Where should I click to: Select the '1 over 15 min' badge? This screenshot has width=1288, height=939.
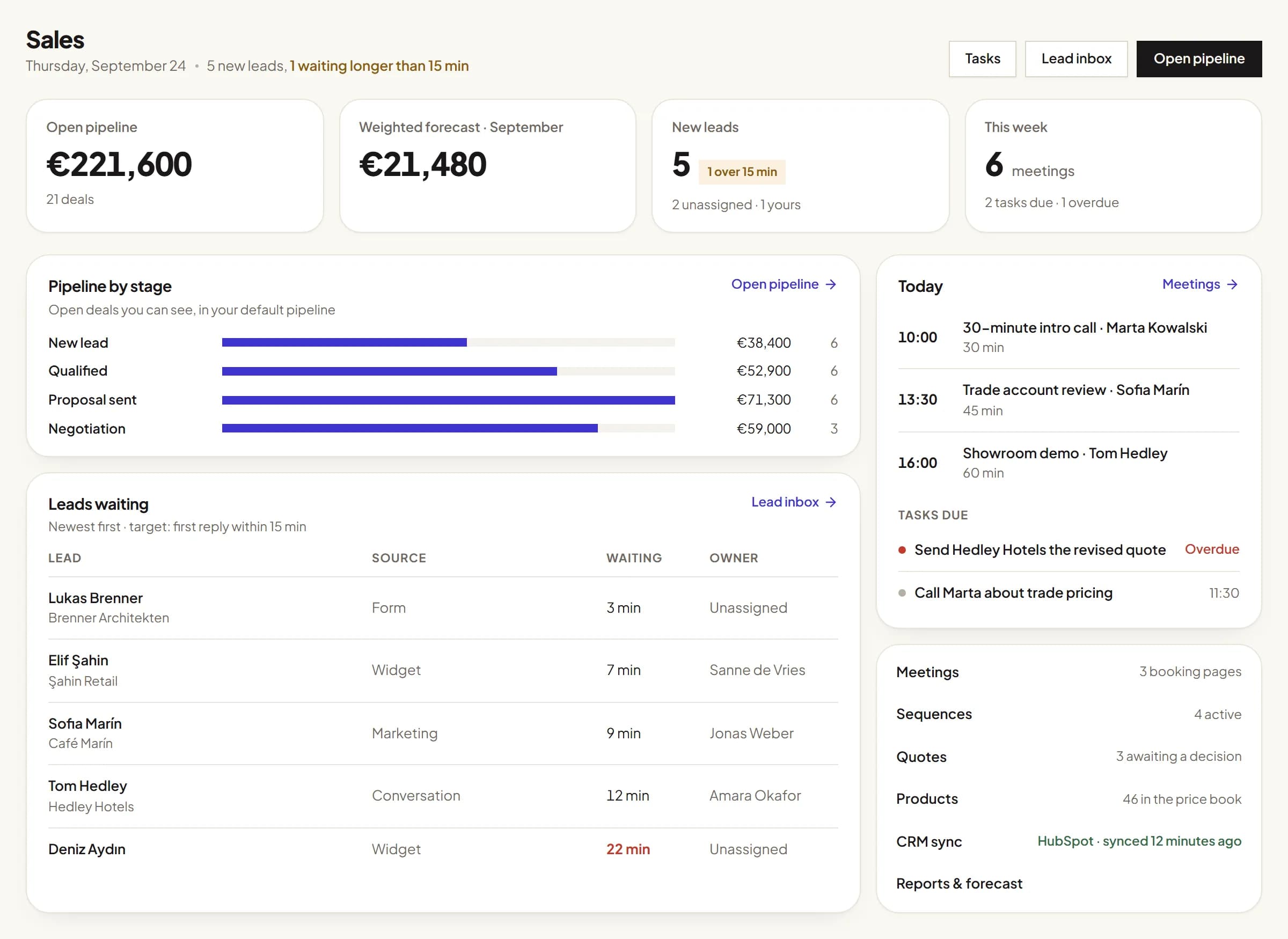(x=741, y=172)
